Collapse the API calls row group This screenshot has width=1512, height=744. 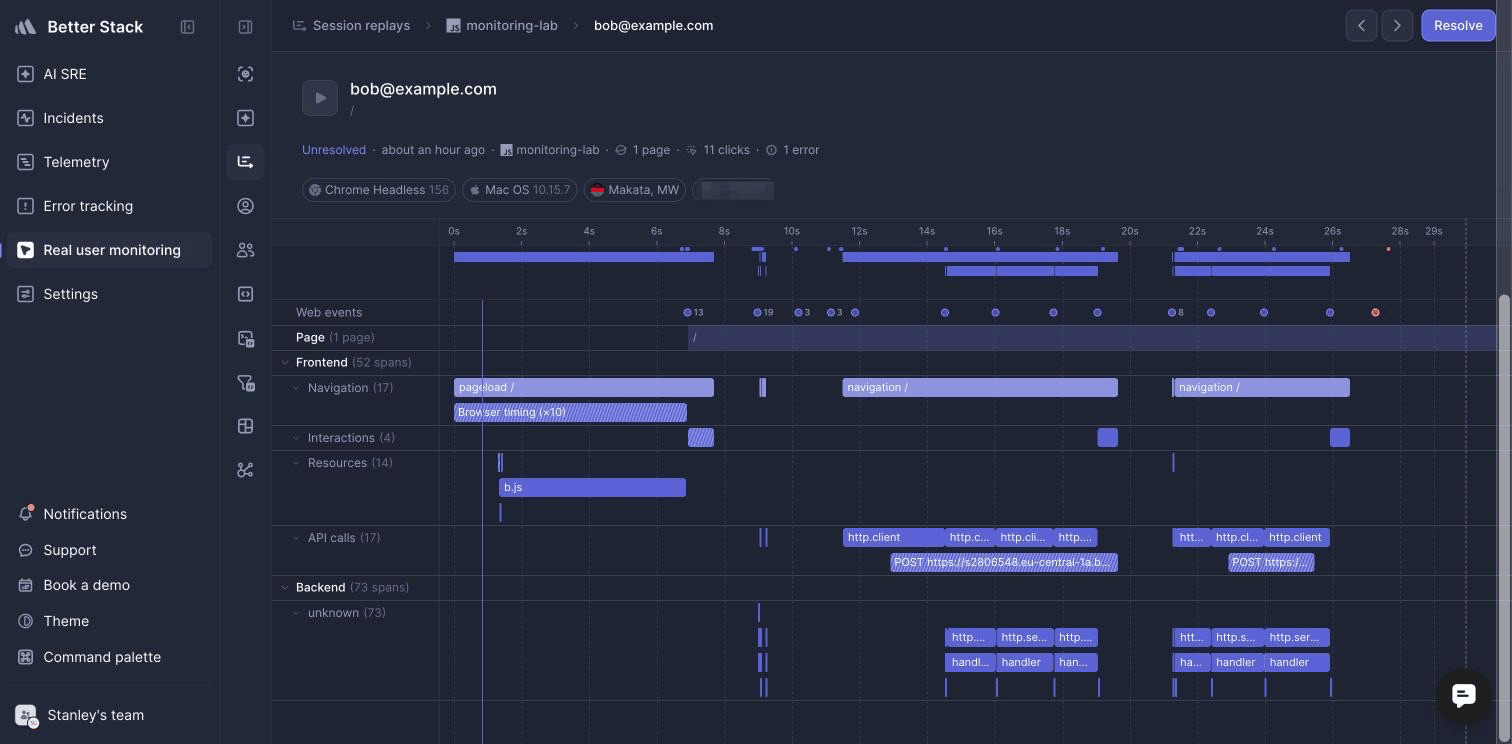(296, 538)
